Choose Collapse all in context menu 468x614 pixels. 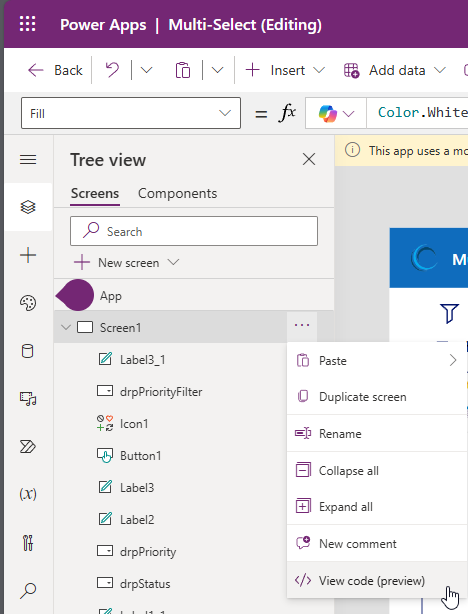pyautogui.click(x=377, y=470)
